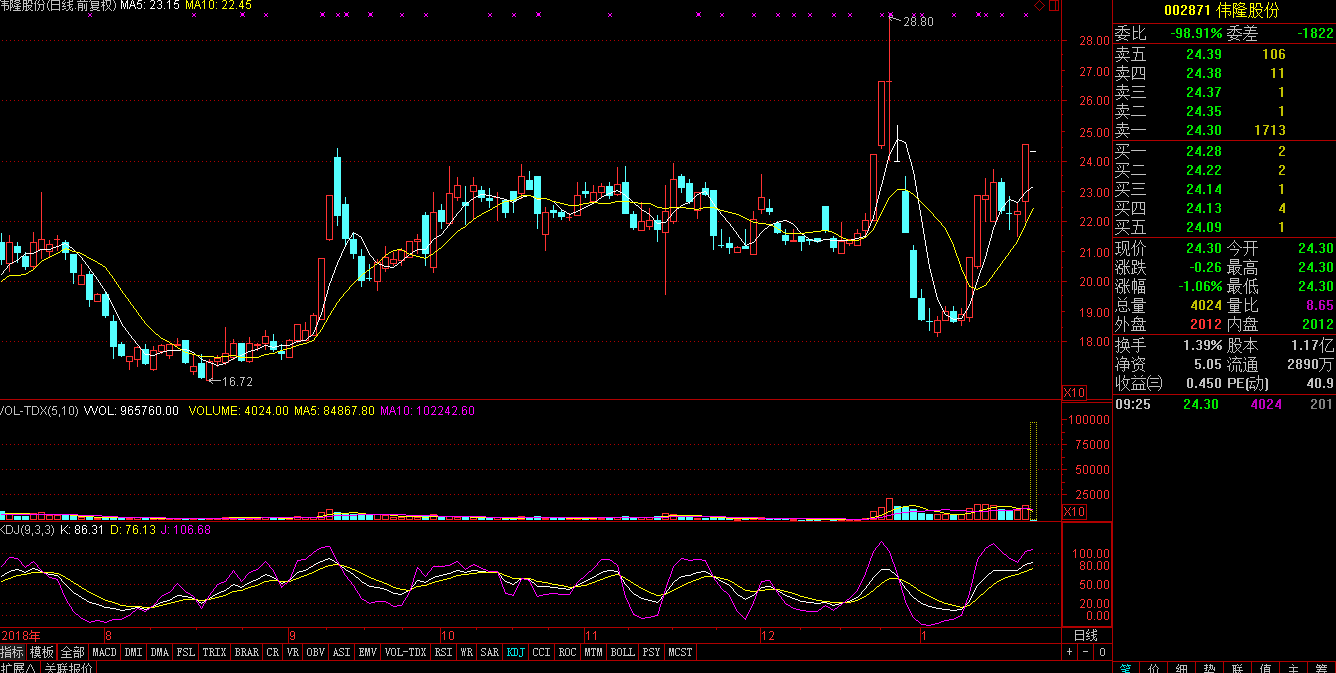Click the 委差 value -1822
Viewport: 1336px width, 673px height.
coord(1314,34)
